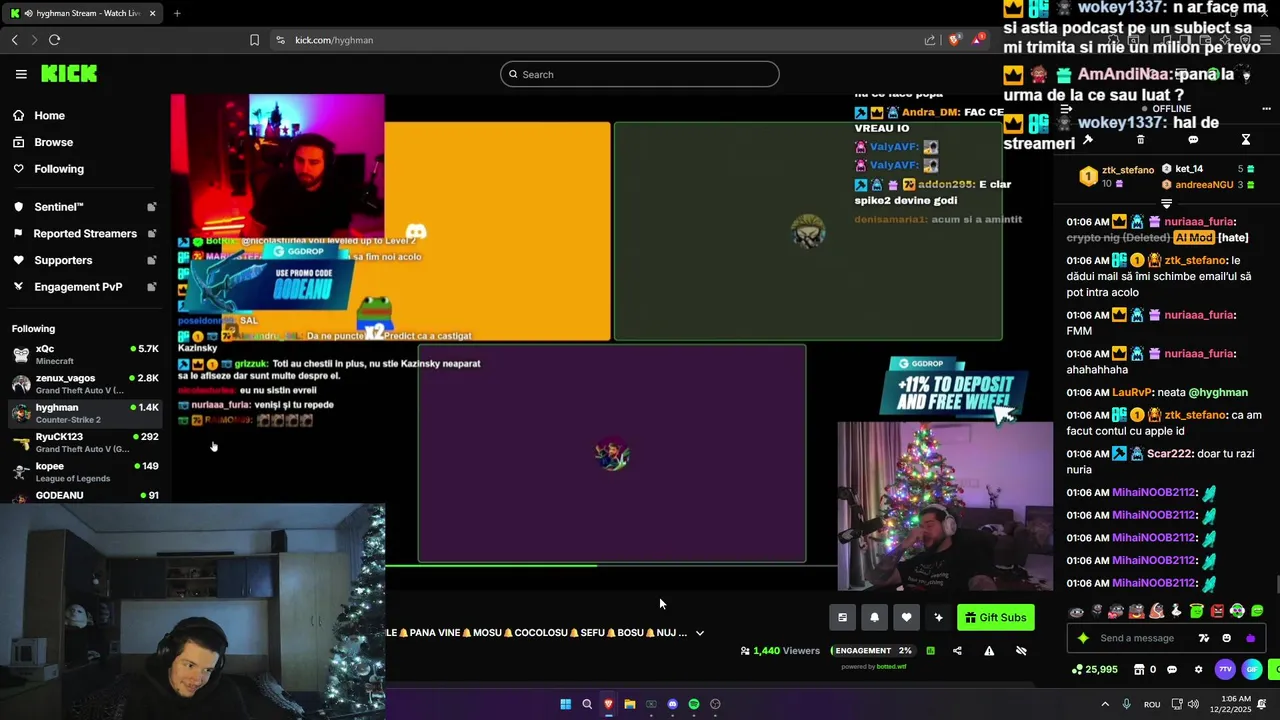Click ztk_stefano on gift leaderboard
Image resolution: width=1280 pixels, height=720 pixels.
[x=1128, y=170]
